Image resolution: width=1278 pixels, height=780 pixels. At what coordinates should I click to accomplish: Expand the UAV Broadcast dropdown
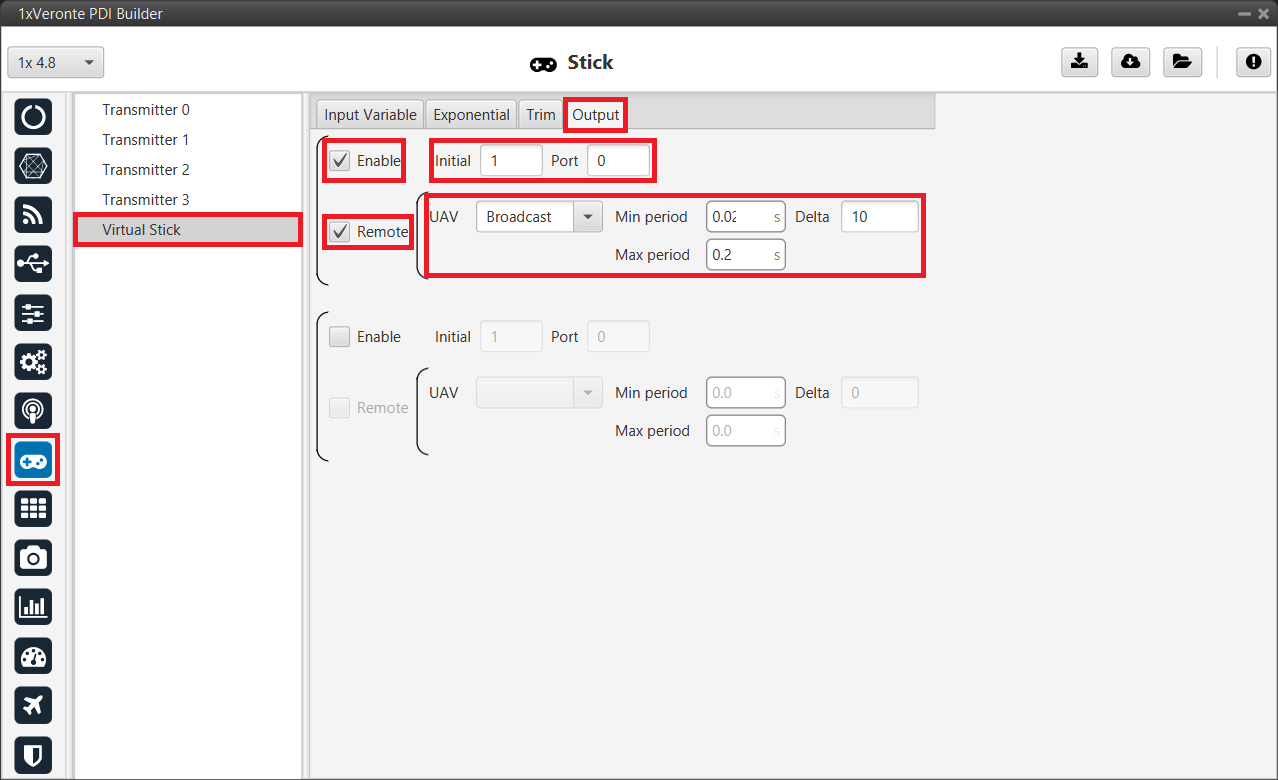point(587,217)
